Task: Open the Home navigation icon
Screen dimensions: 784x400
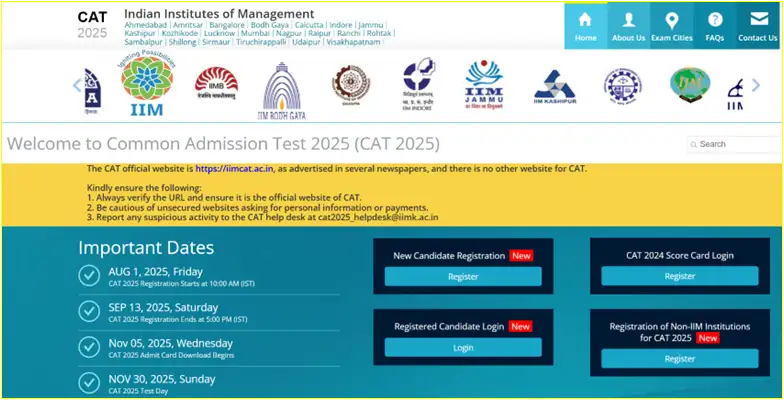Action: tap(586, 26)
